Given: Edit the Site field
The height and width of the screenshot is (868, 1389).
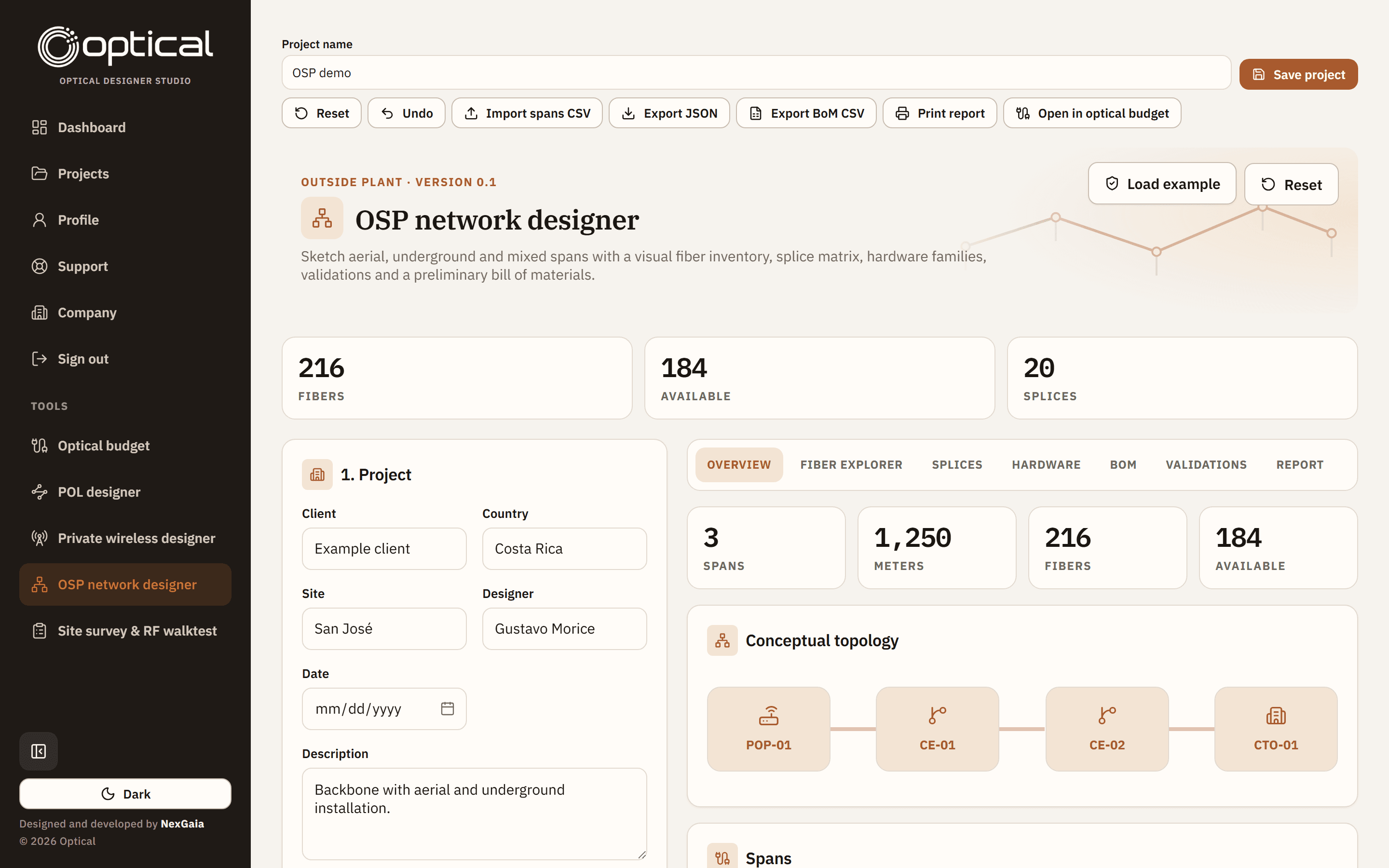Looking at the screenshot, I should [x=384, y=629].
